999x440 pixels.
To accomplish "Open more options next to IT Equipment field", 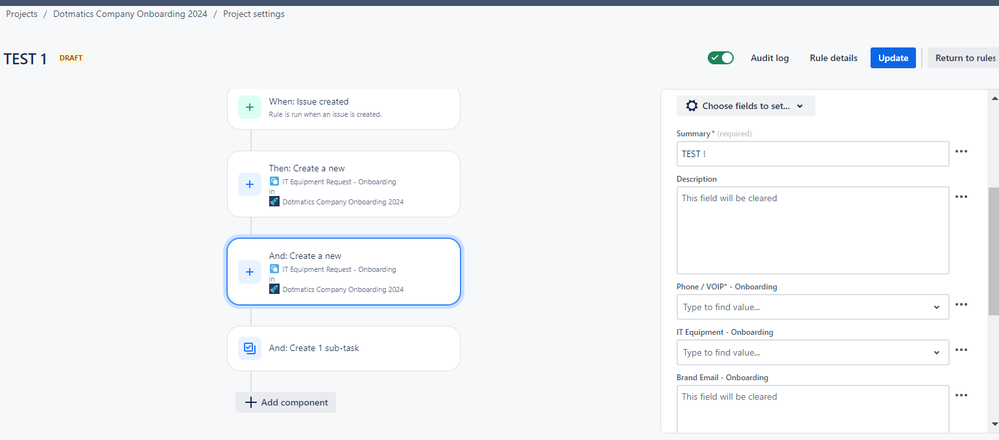I will click(961, 350).
